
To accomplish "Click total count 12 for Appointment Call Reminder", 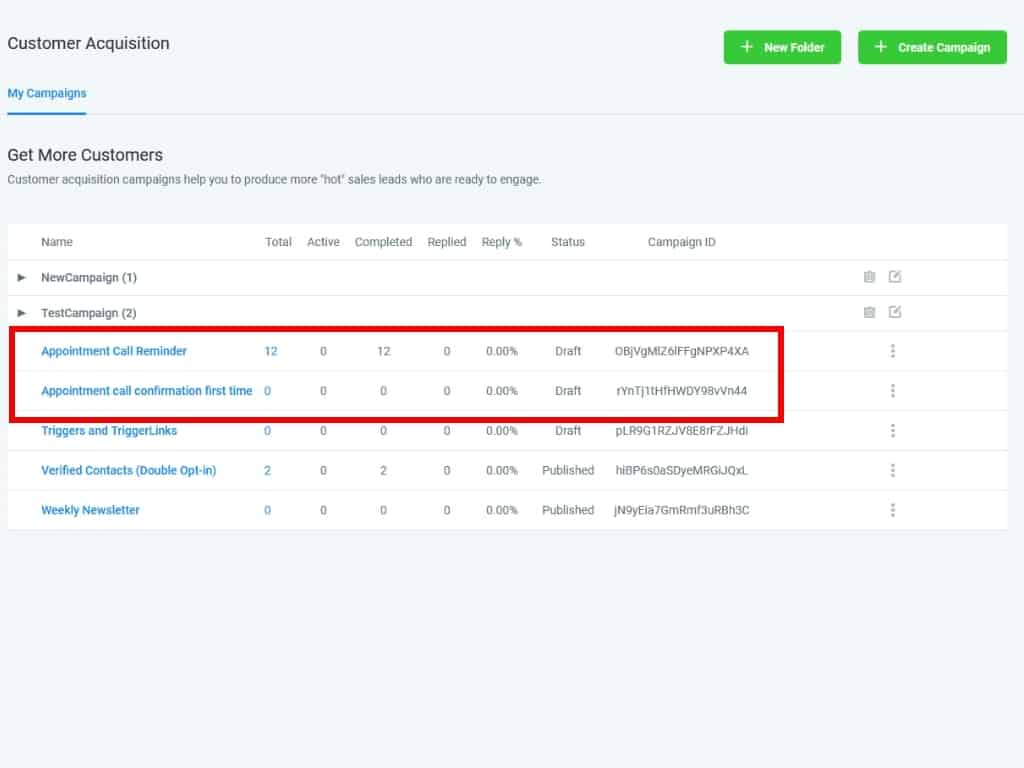I will pyautogui.click(x=271, y=351).
